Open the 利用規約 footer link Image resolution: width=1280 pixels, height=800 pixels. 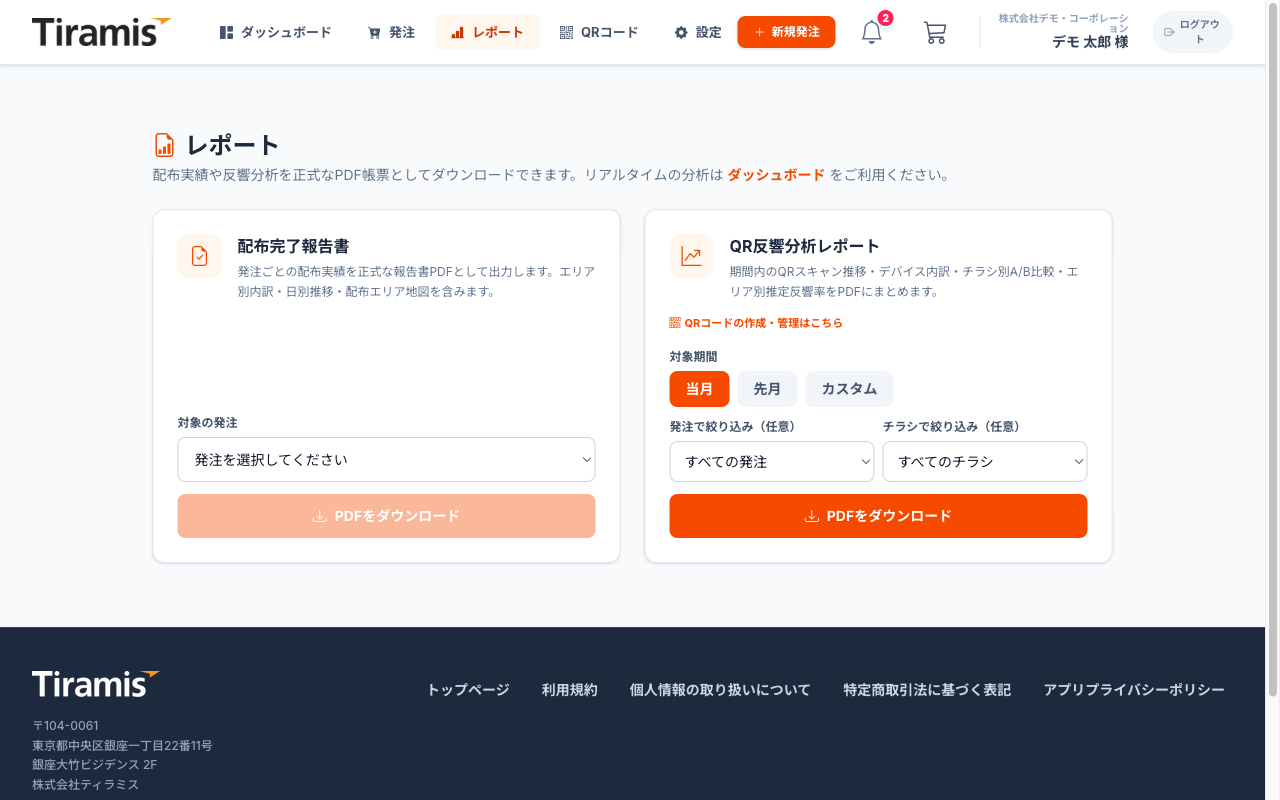(x=569, y=690)
